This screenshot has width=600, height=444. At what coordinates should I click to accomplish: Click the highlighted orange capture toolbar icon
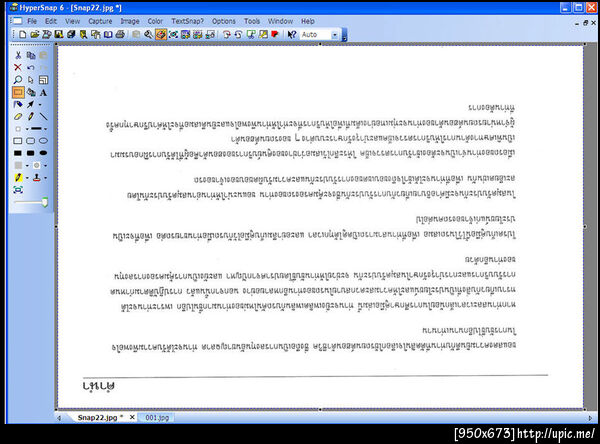coord(161,34)
